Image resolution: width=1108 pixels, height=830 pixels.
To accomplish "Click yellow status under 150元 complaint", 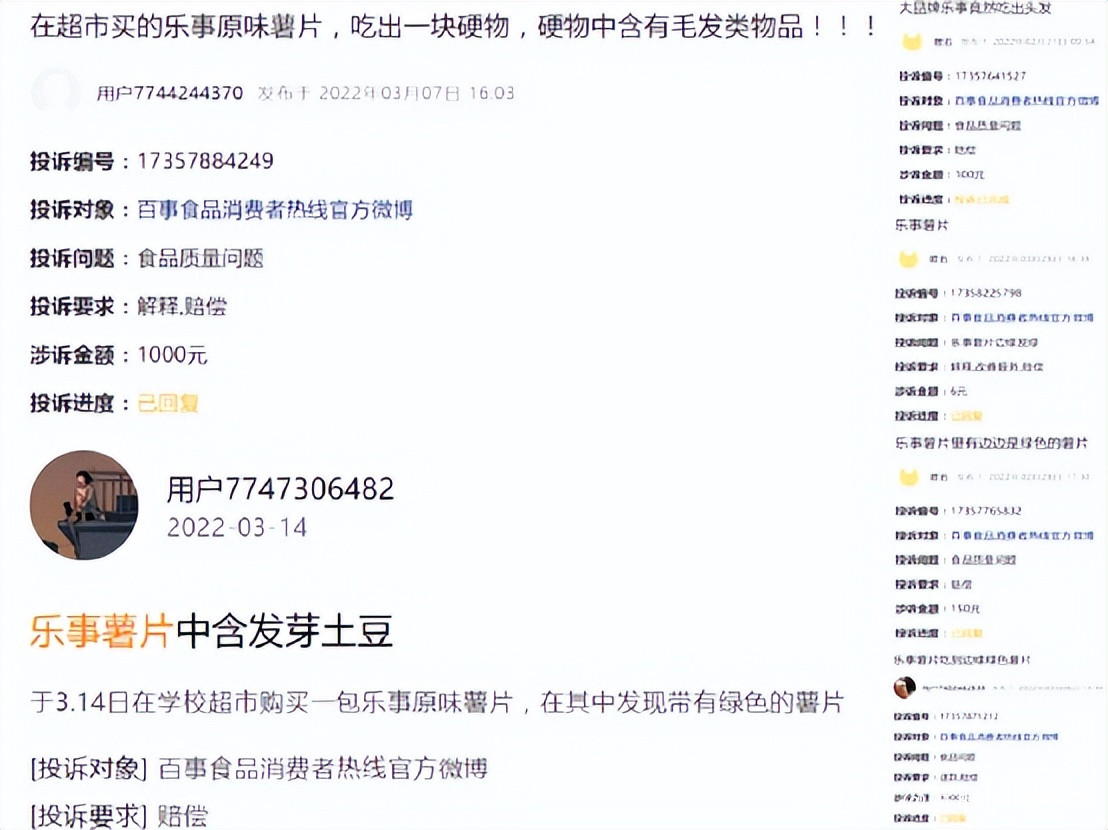I will coord(967,633).
